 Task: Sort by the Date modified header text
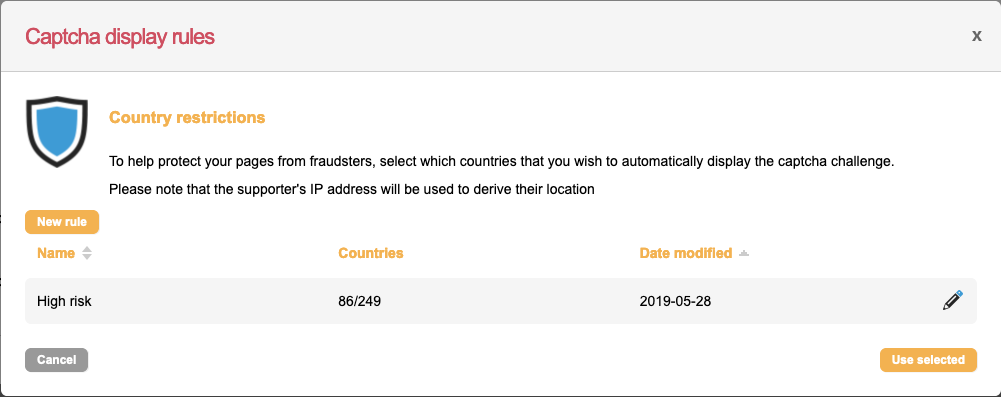[x=686, y=253]
